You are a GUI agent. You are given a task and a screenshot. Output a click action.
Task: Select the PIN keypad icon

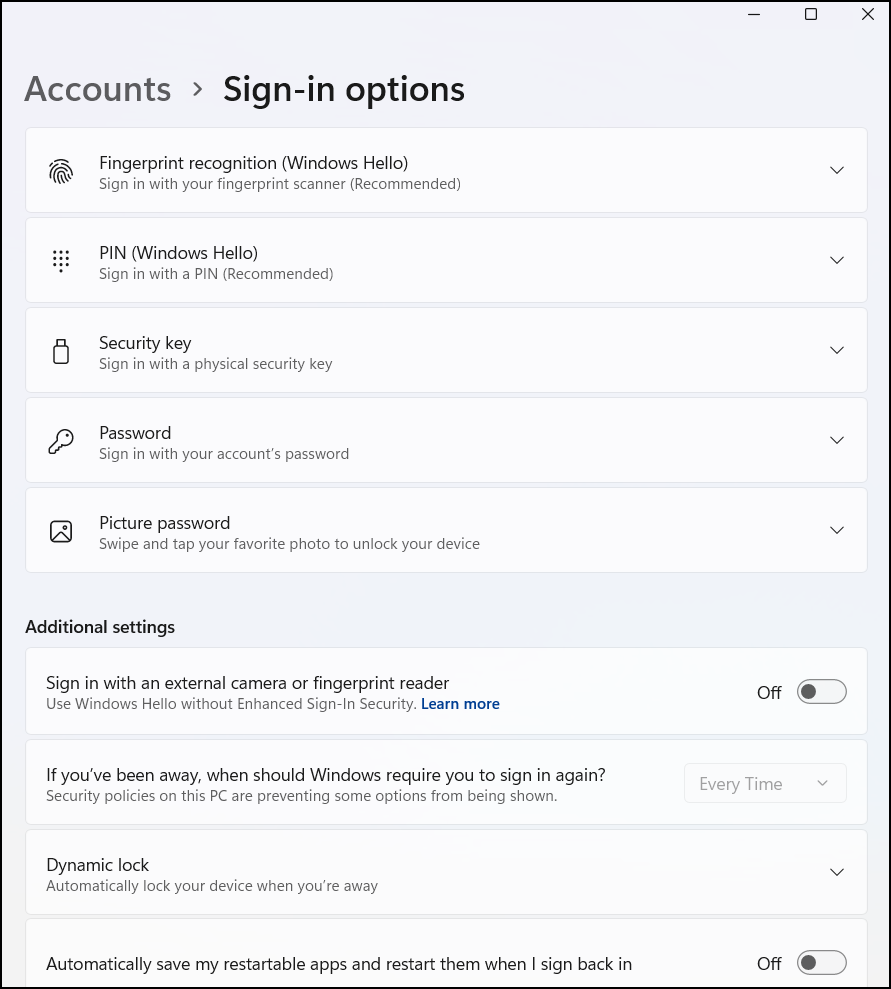click(x=61, y=260)
